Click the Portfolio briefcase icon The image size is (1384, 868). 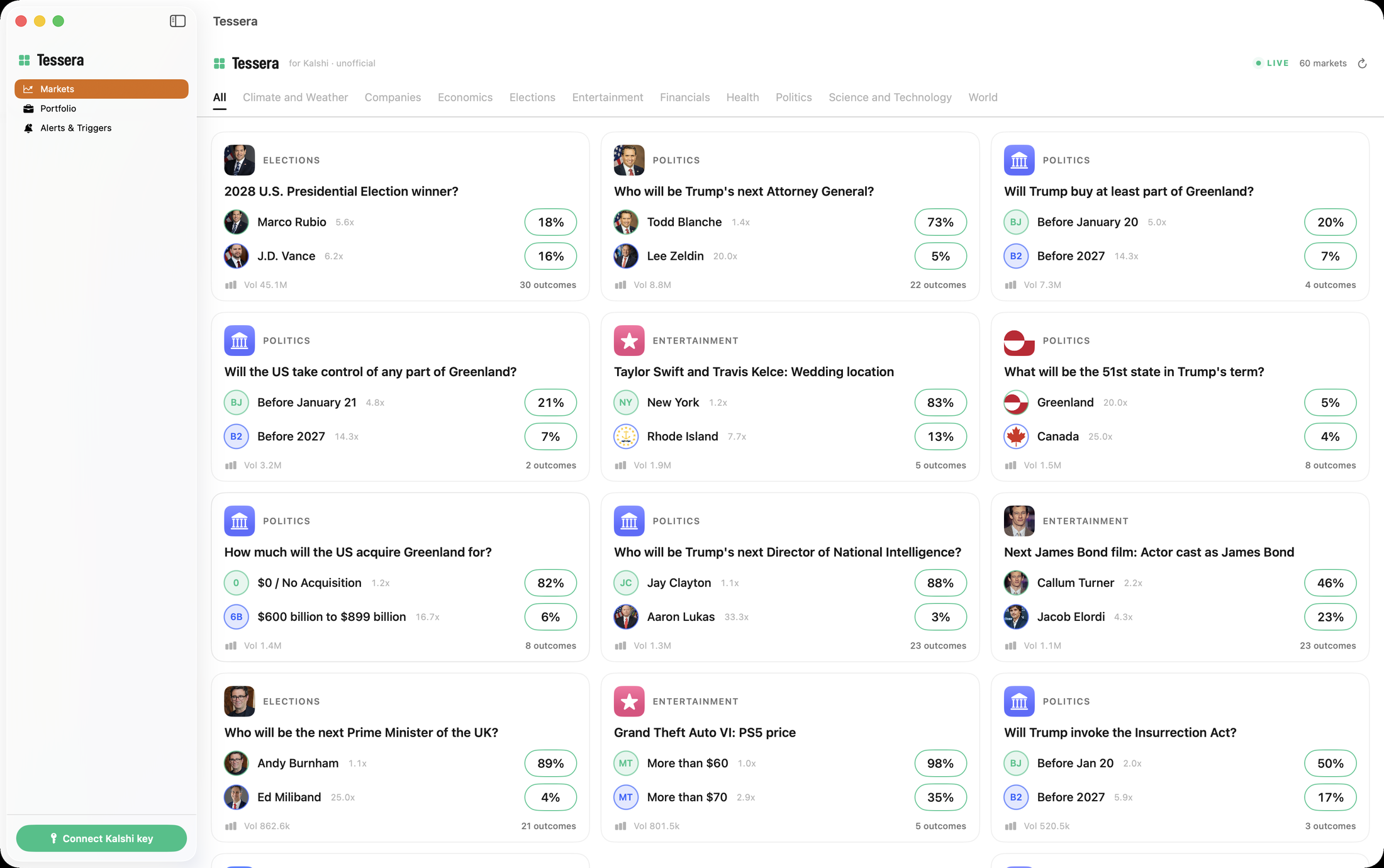click(28, 109)
